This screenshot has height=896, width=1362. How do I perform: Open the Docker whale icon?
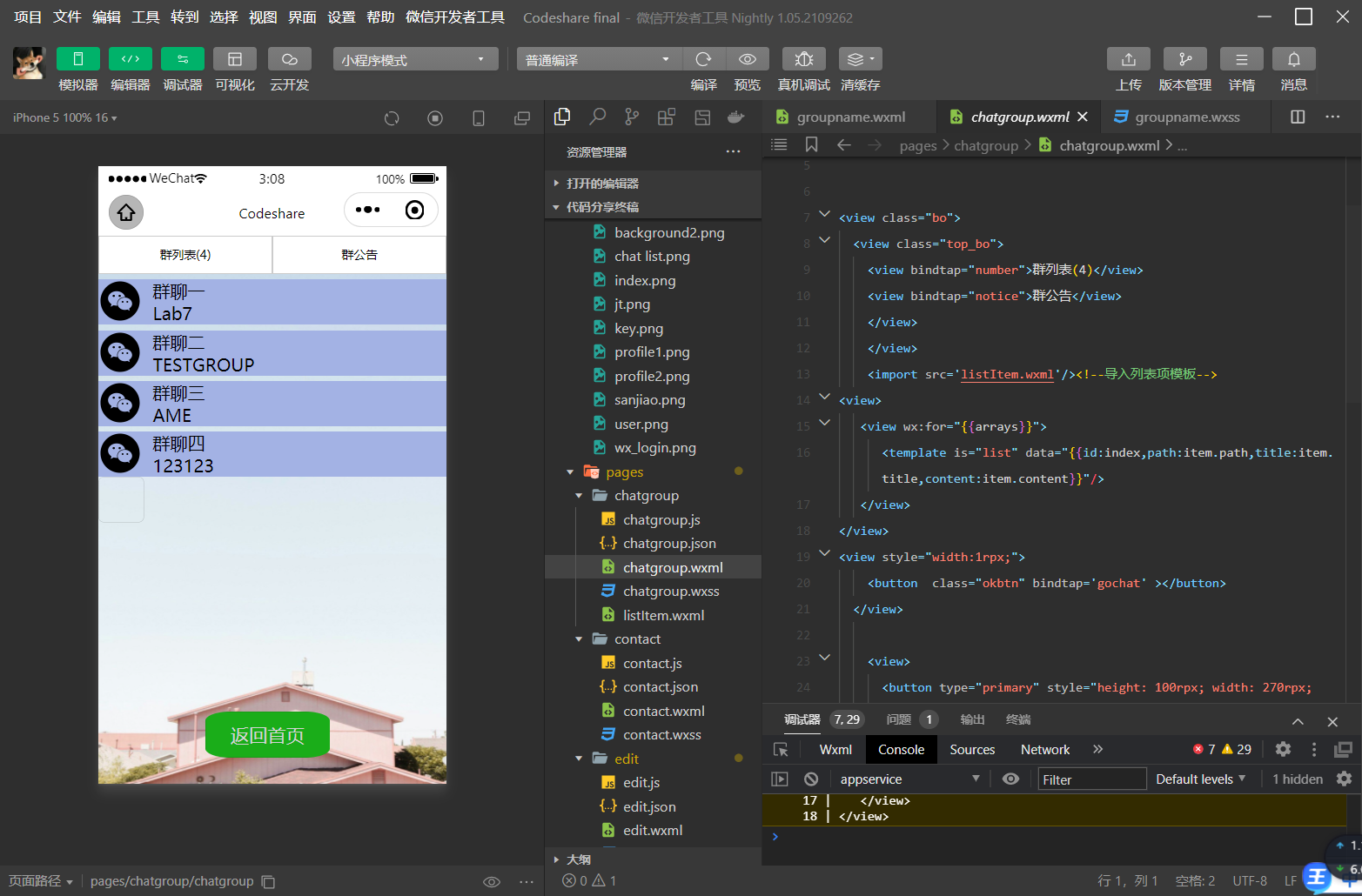[736, 117]
